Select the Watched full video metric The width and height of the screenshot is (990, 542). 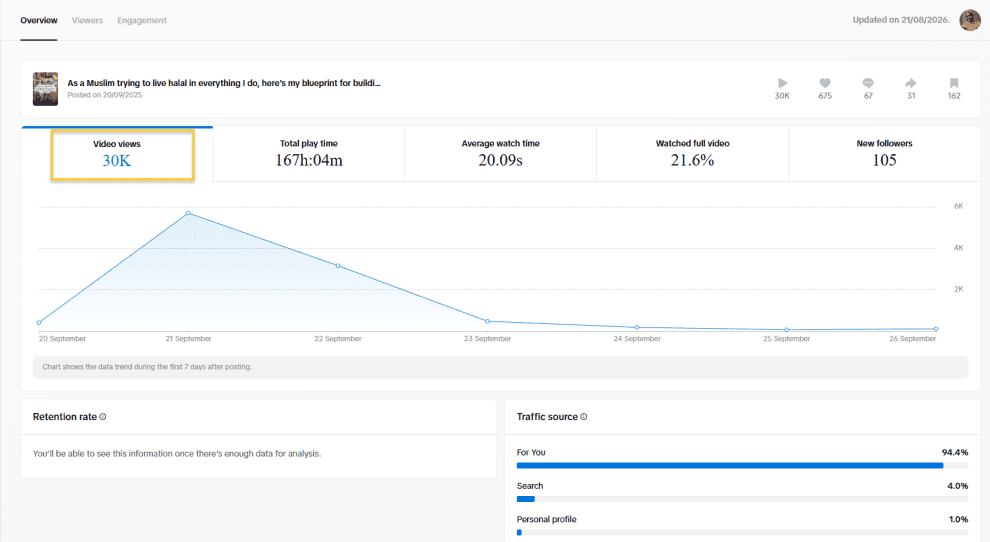(x=693, y=154)
